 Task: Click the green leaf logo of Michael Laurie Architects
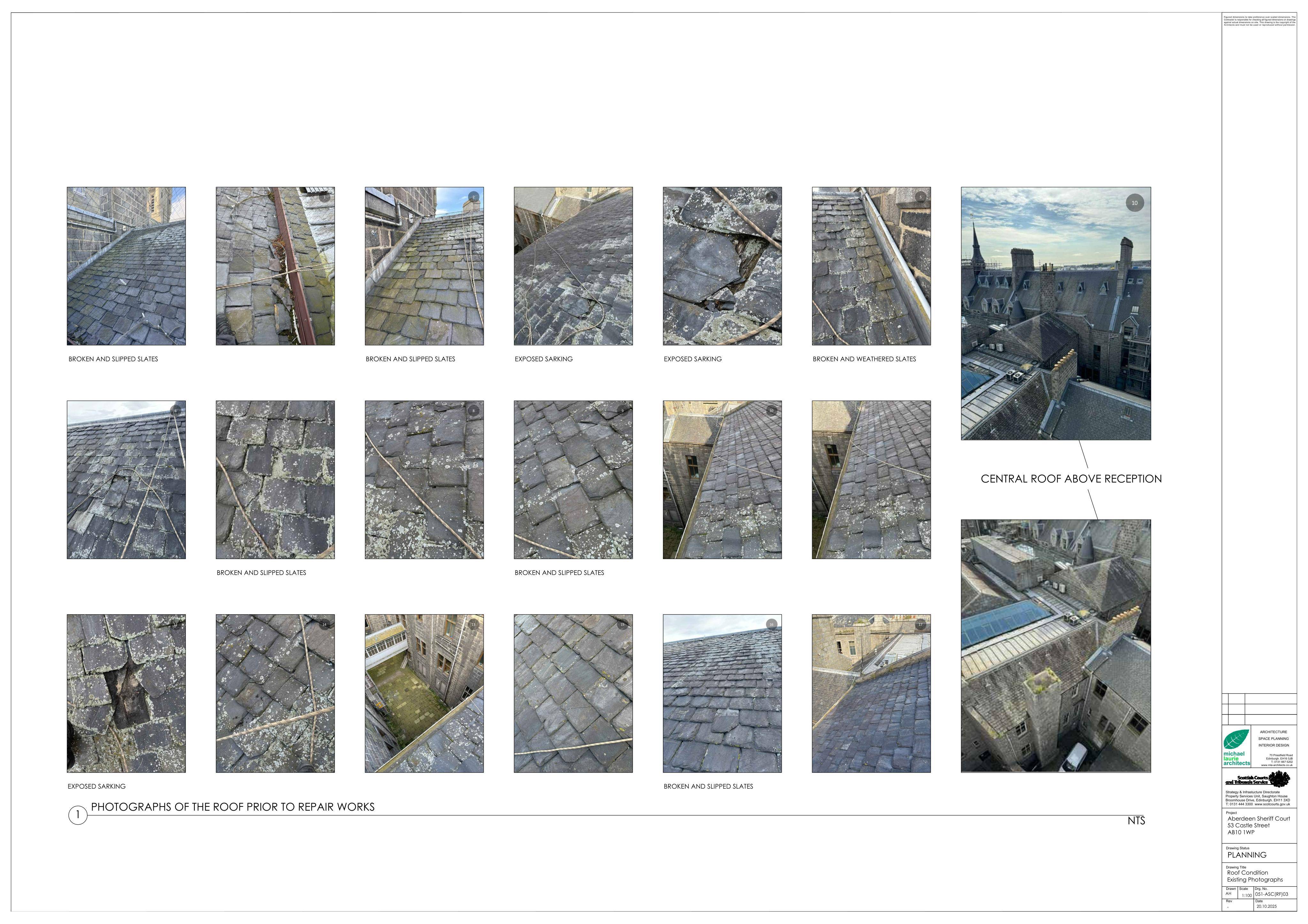coord(1237,739)
